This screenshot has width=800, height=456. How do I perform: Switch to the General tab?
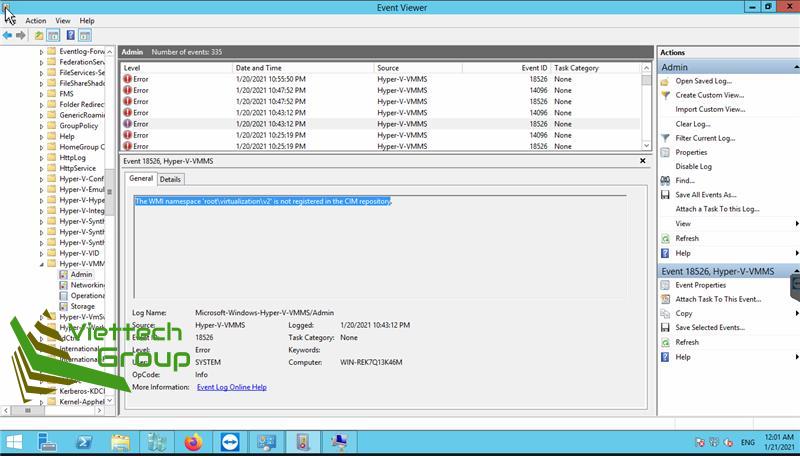(141, 179)
